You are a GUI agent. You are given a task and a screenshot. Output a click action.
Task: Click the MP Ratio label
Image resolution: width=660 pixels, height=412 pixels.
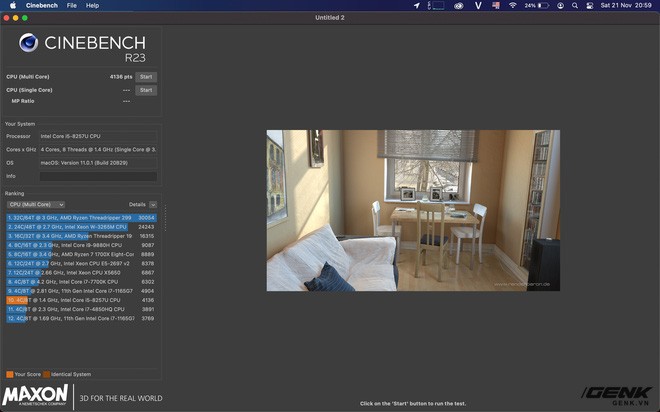23,101
